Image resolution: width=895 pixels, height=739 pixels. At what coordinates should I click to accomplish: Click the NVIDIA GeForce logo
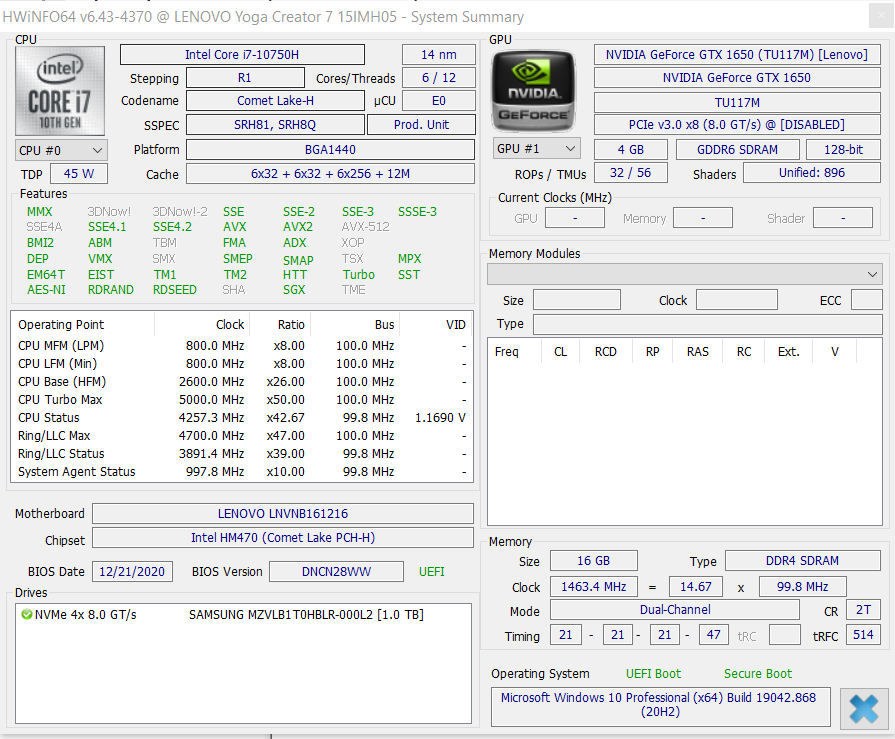point(533,90)
